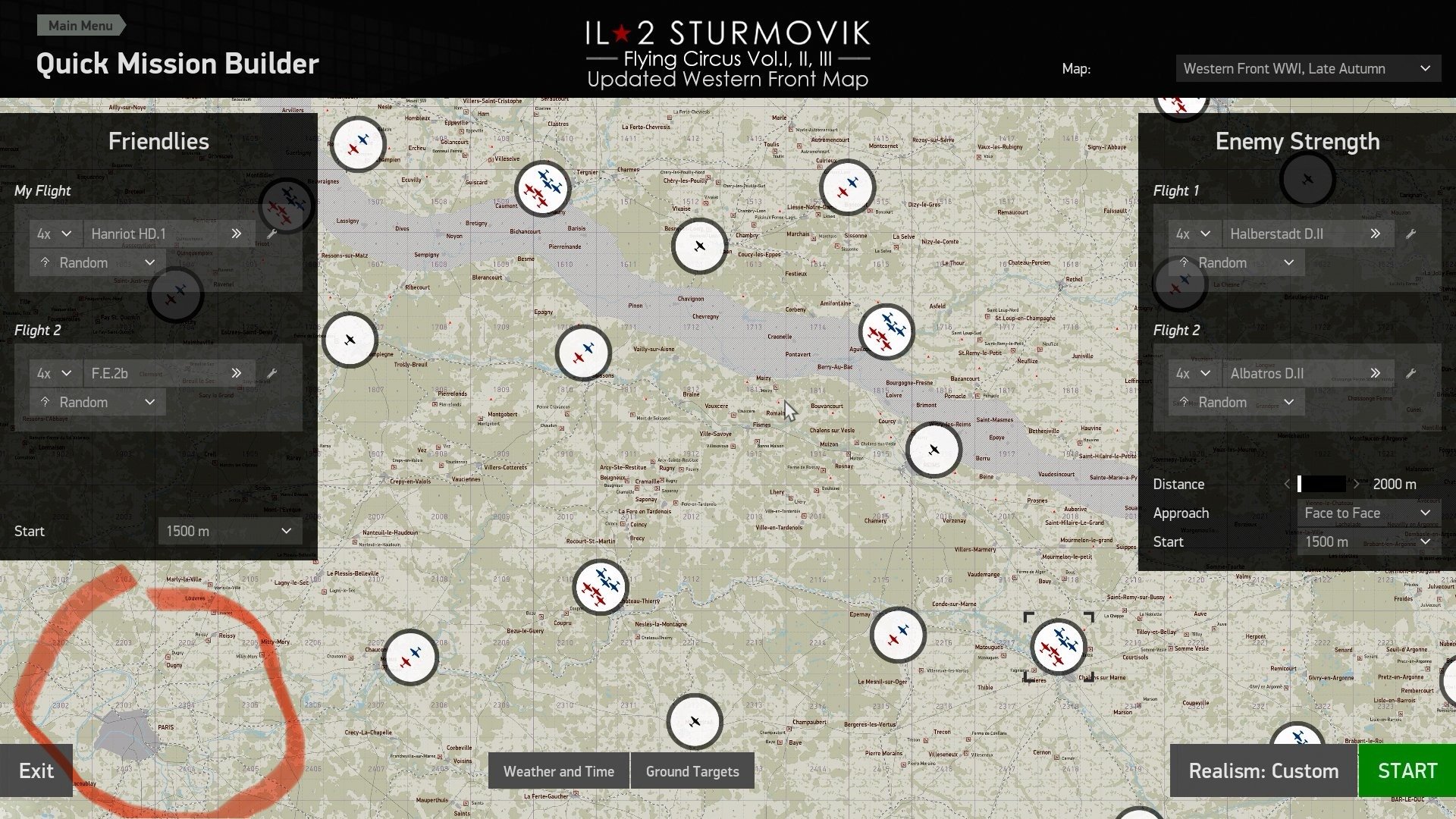Open the wrench settings for the Albatros D.II flight
The image size is (1456, 819).
pyautogui.click(x=1411, y=373)
